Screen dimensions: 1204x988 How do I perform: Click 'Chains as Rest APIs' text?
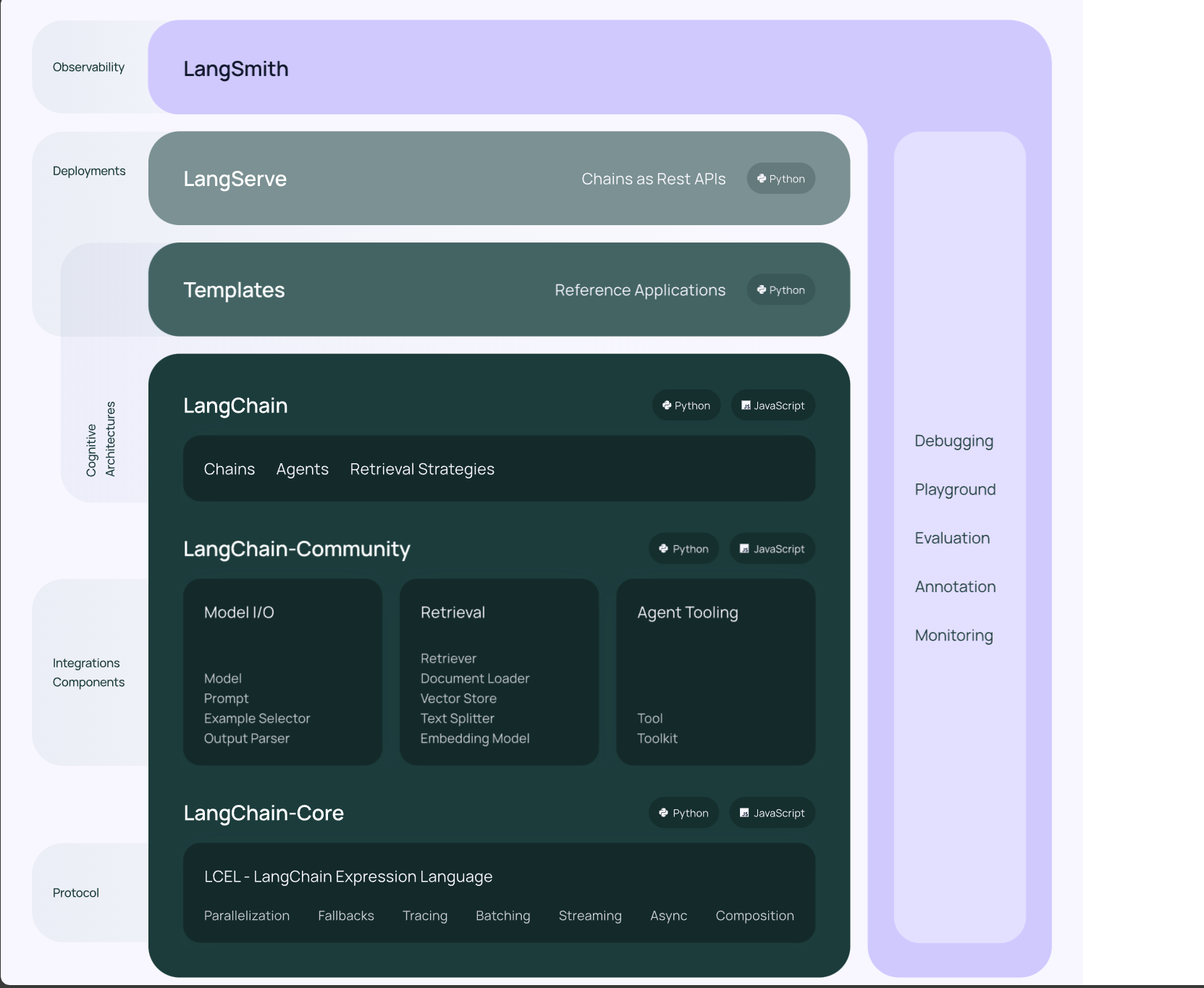pyautogui.click(x=654, y=179)
